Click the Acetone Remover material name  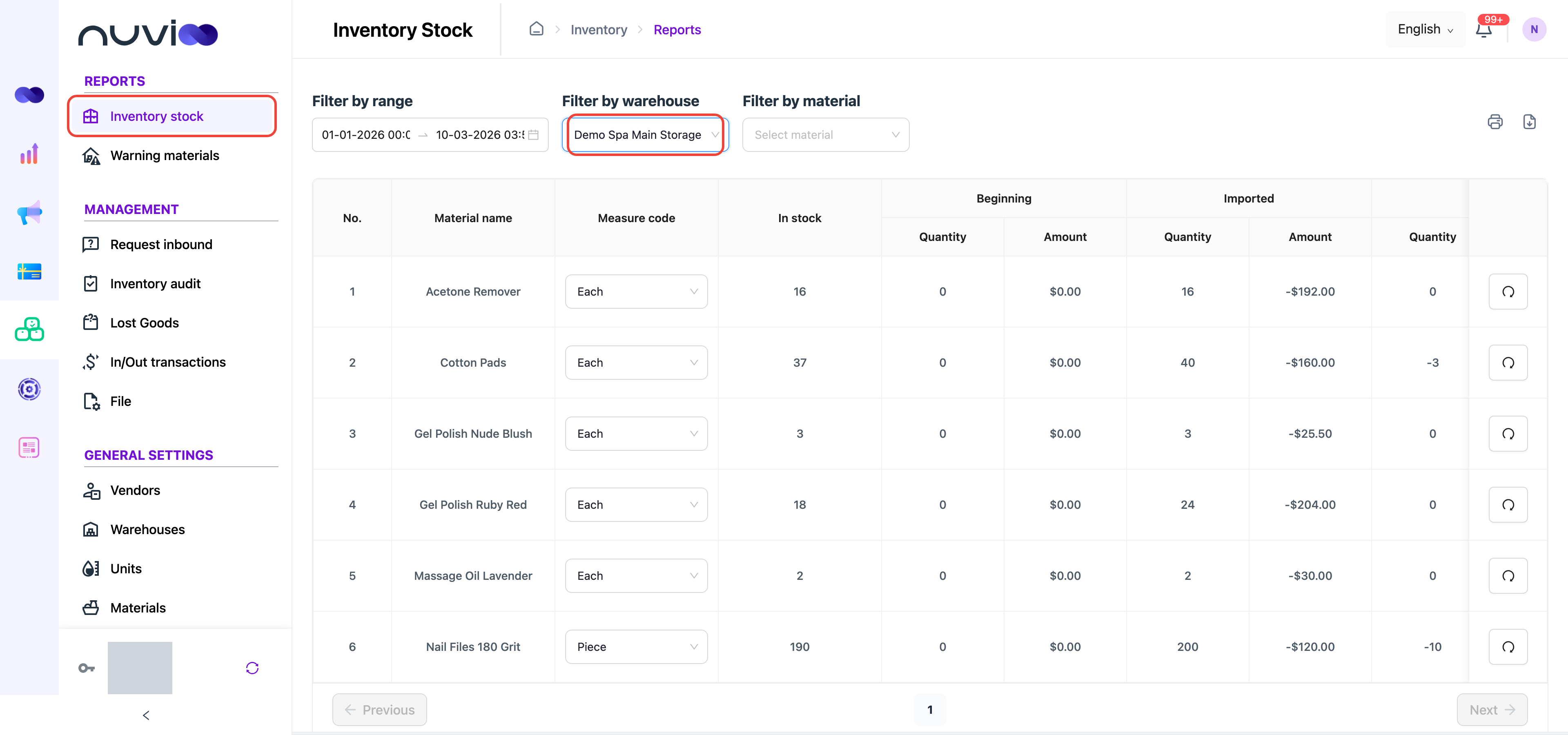pyautogui.click(x=473, y=292)
